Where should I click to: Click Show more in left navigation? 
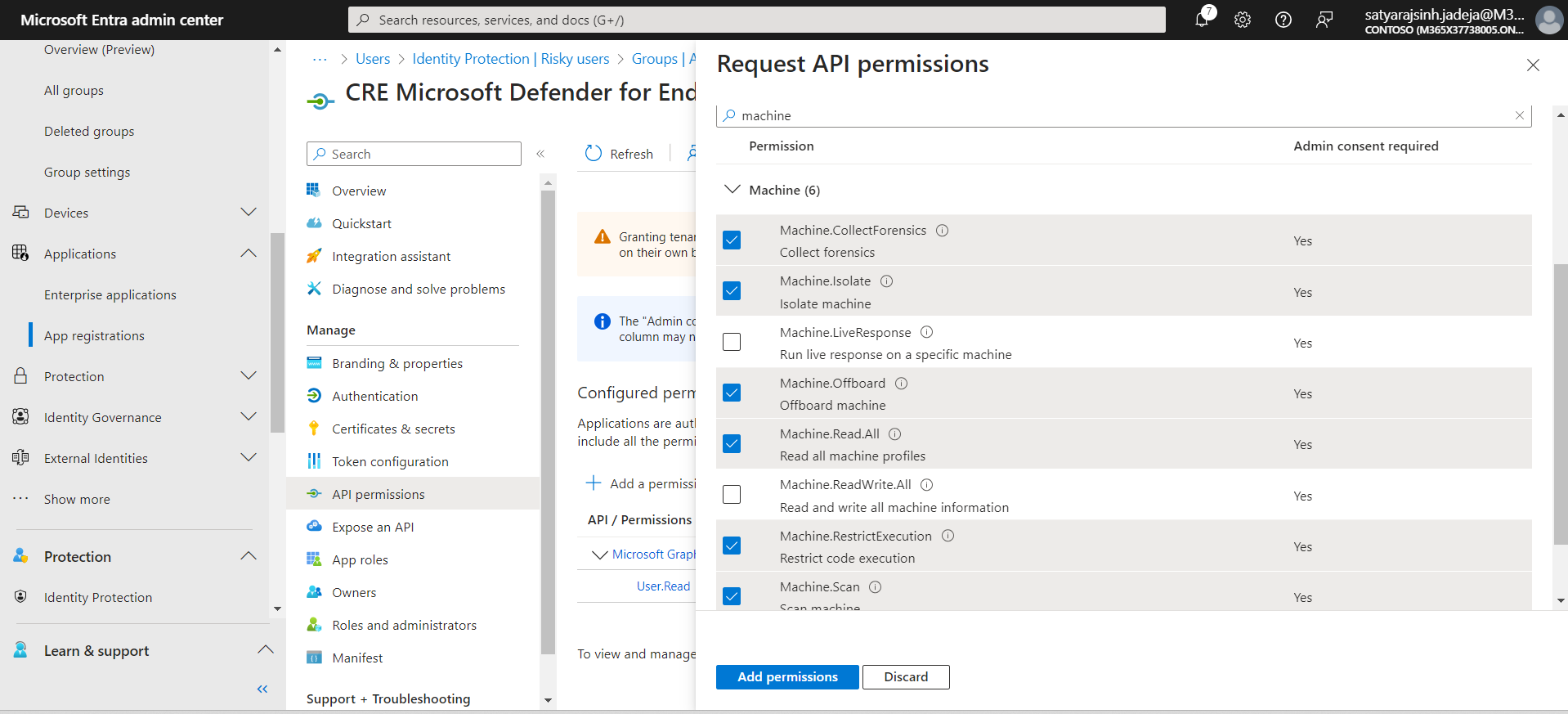point(77,499)
